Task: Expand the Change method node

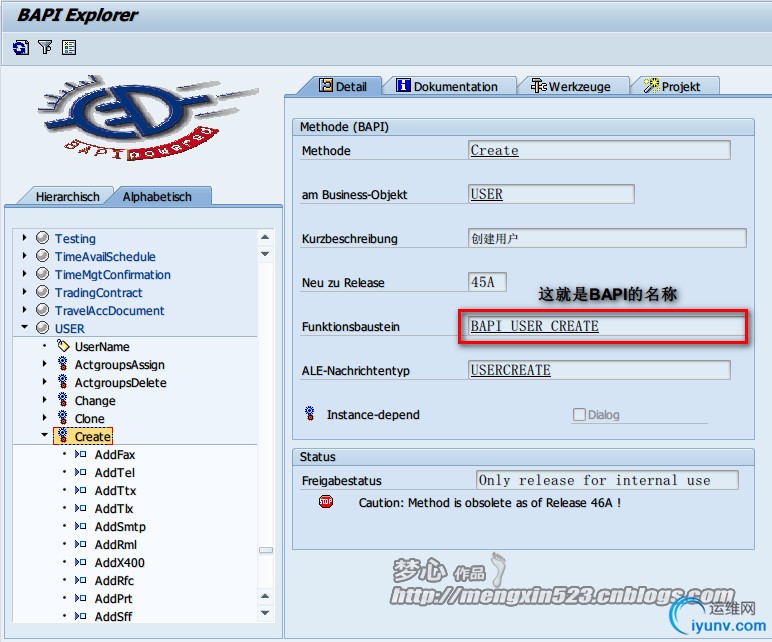Action: click(x=44, y=400)
